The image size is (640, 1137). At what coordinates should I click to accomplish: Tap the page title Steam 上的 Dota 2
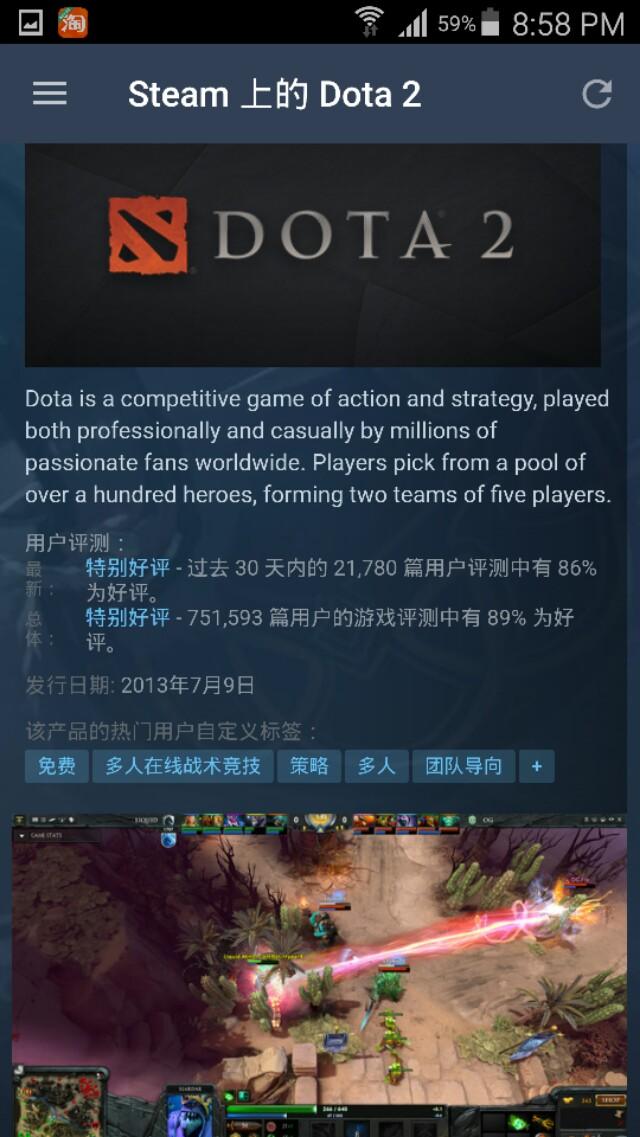(x=274, y=95)
